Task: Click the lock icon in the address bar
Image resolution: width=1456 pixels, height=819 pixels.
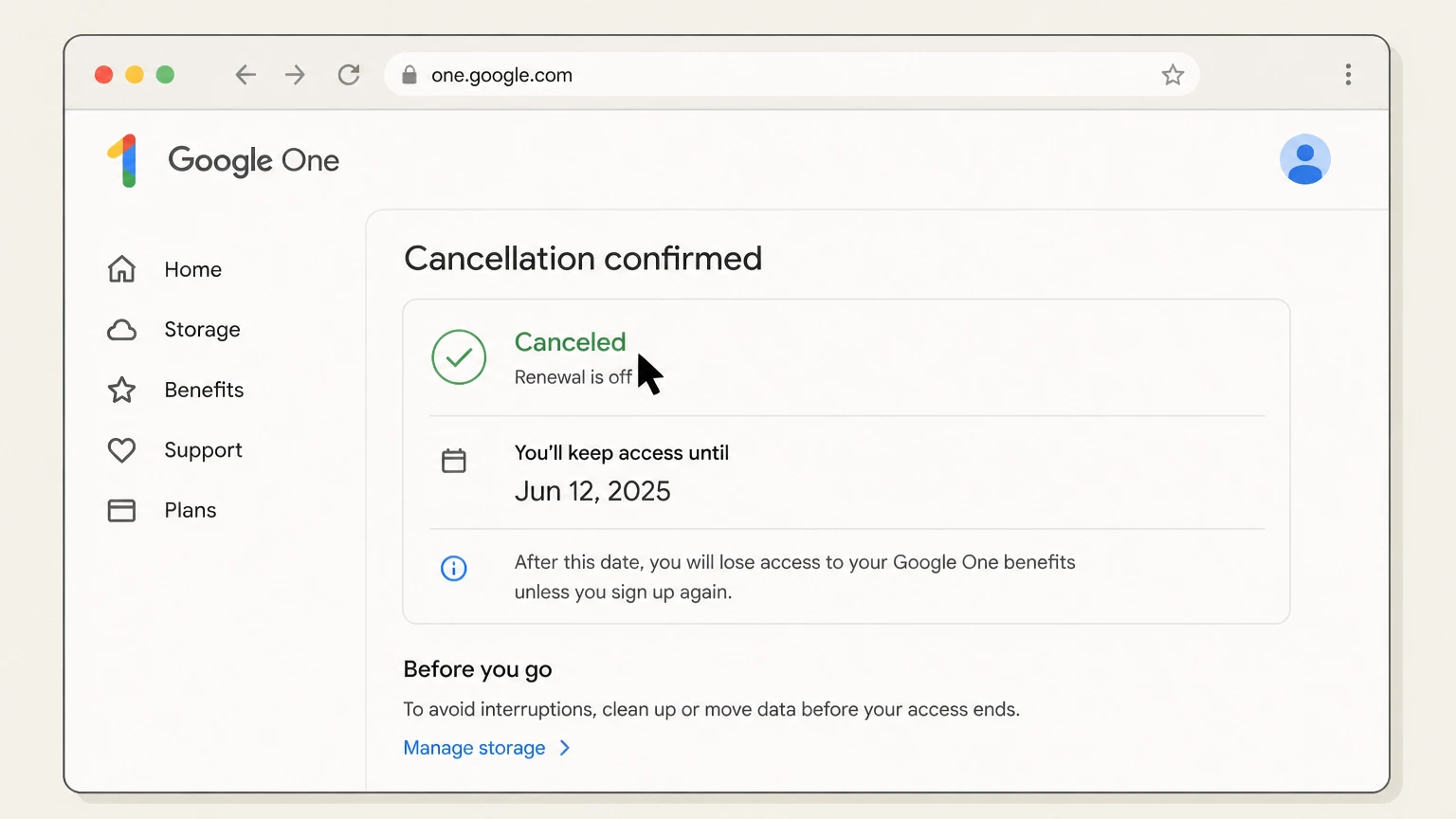Action: pyautogui.click(x=409, y=75)
